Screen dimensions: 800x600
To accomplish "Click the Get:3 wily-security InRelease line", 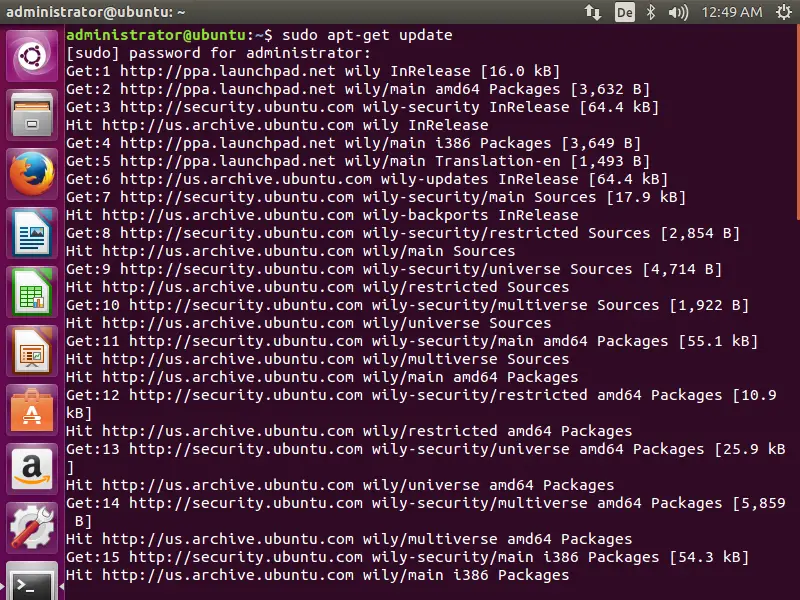I will click(362, 107).
